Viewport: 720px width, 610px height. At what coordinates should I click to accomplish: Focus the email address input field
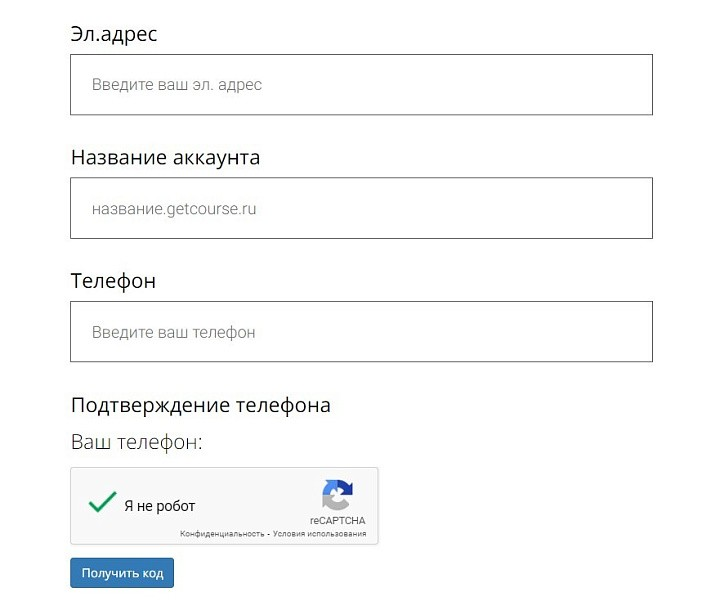point(361,85)
